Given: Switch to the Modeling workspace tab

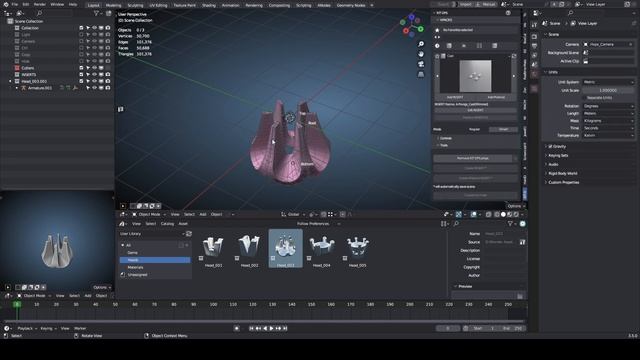Looking at the screenshot, I should 113,5.
